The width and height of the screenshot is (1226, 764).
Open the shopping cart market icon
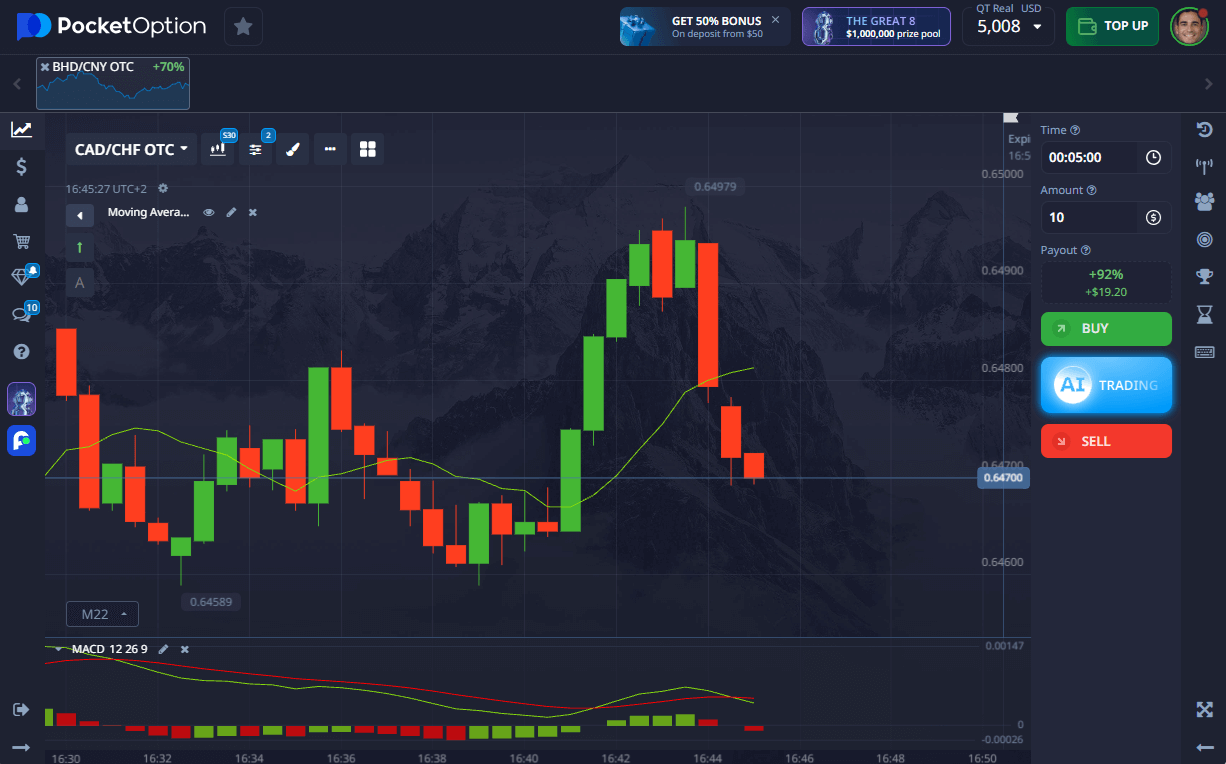point(21,241)
